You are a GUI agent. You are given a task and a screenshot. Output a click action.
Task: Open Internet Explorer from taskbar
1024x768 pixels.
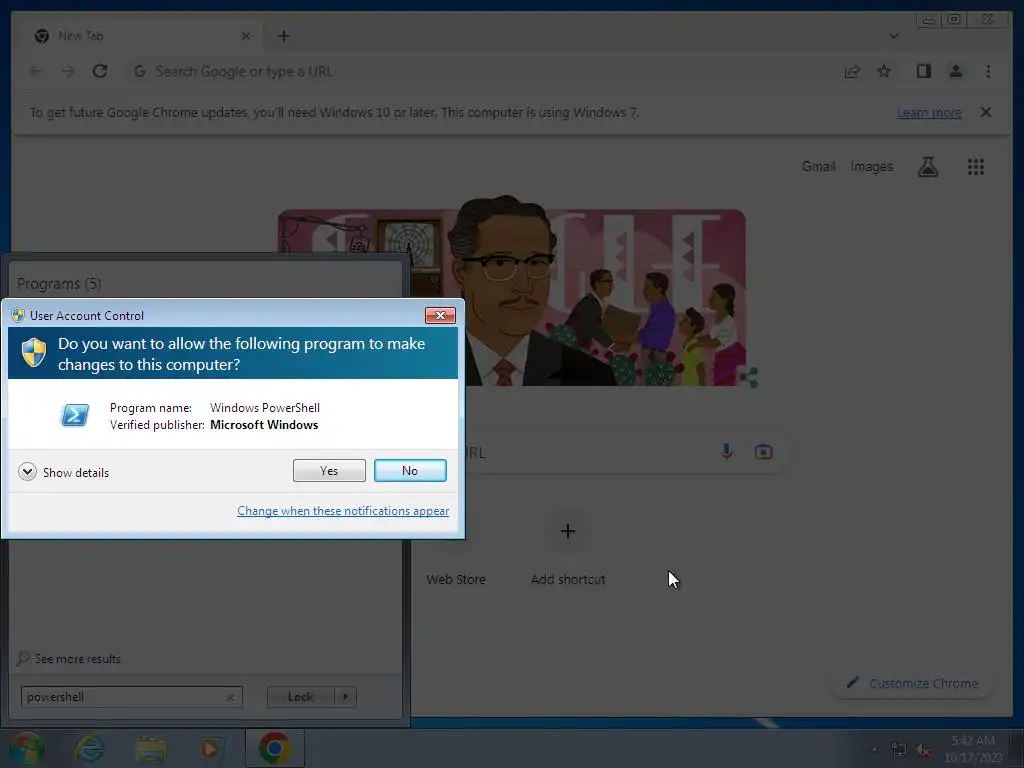tap(89, 748)
